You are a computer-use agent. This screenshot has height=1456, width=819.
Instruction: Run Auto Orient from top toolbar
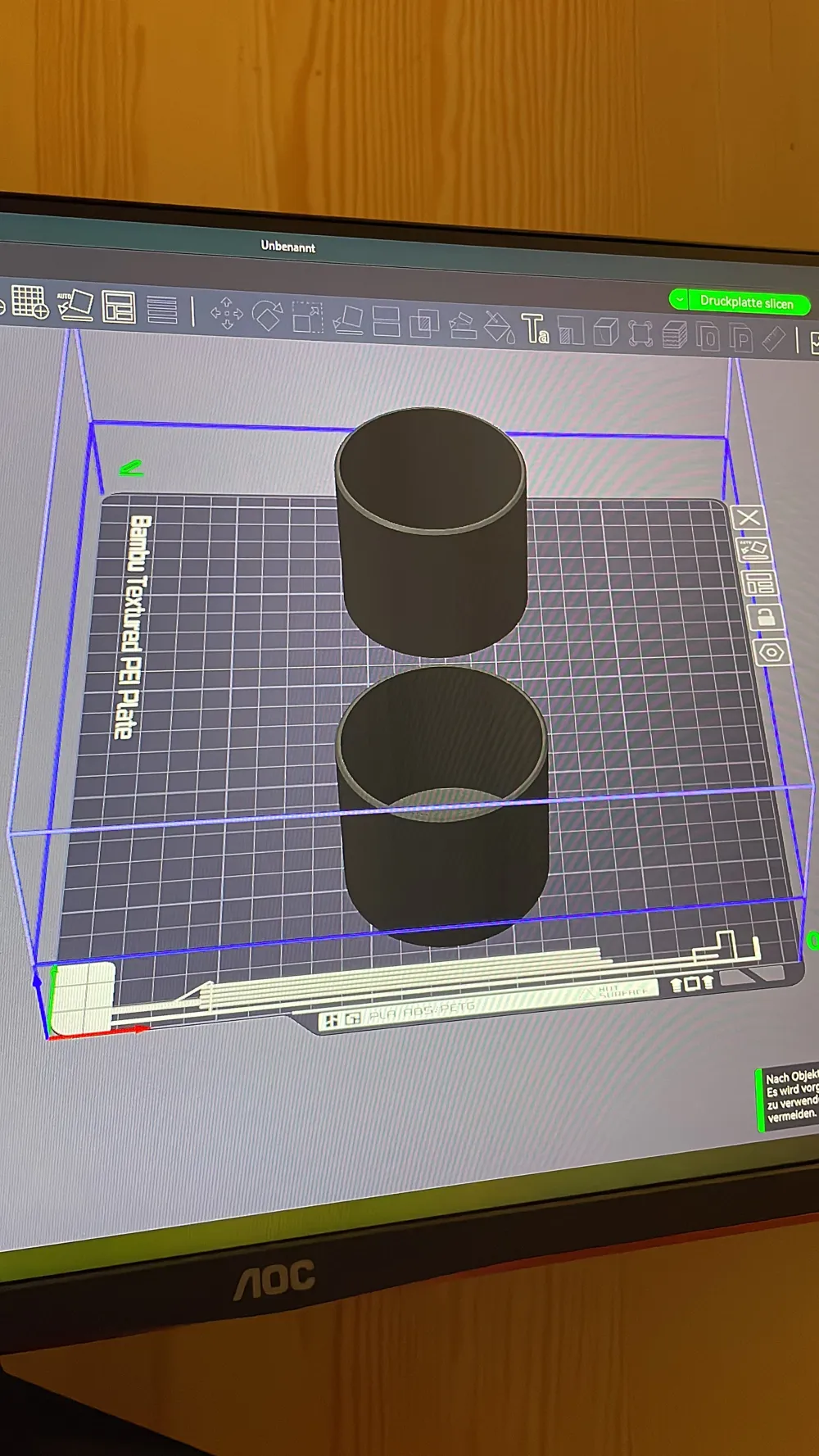[75, 305]
